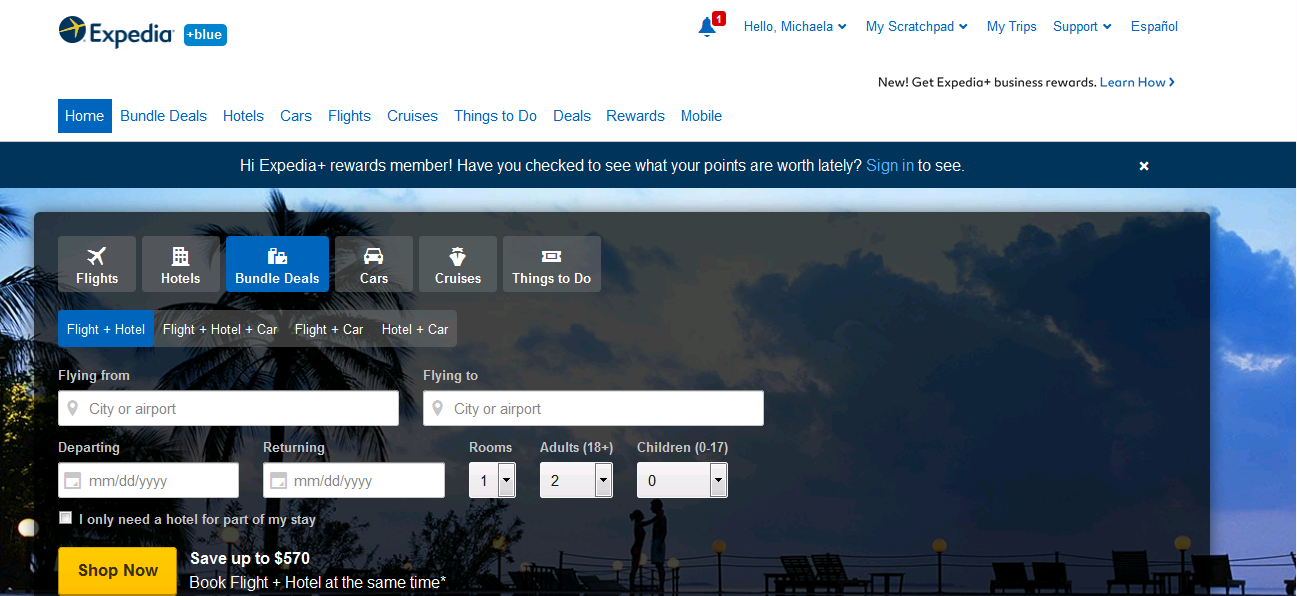Image resolution: width=1297 pixels, height=596 pixels.
Task: Check 'I only need a hotel for part of my stay'
Action: point(66,518)
